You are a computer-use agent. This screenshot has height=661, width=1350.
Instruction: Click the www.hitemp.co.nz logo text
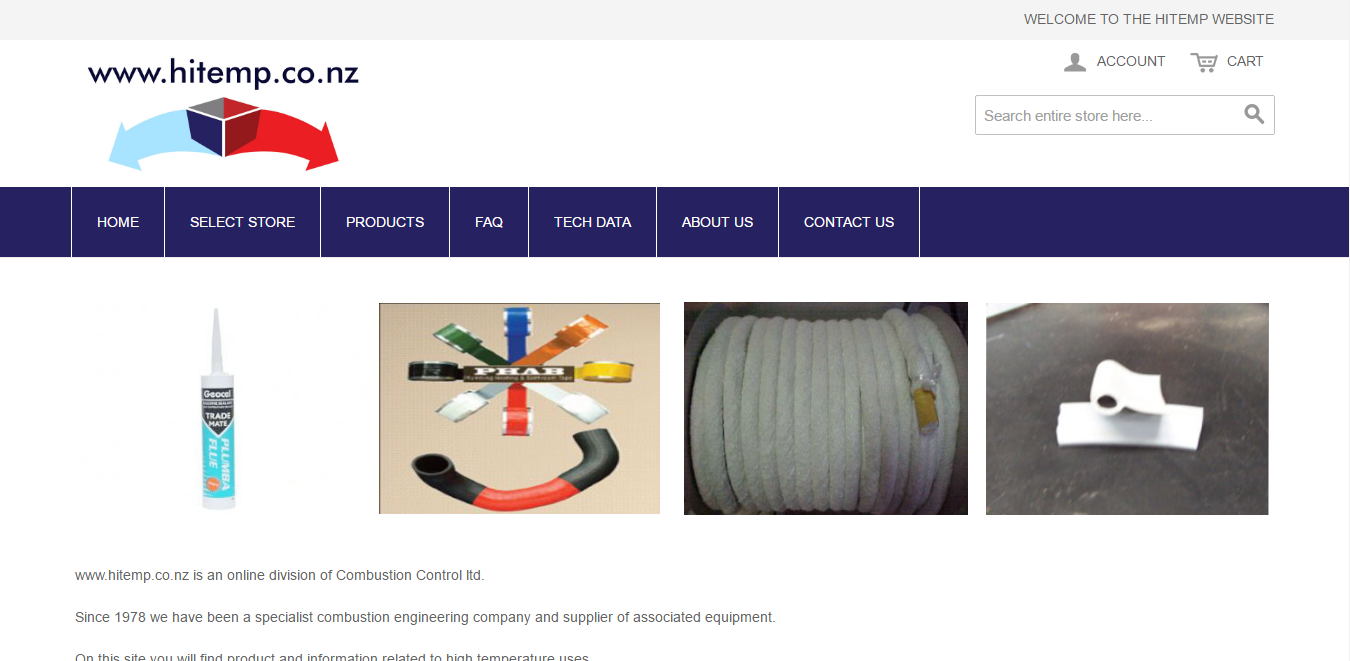(x=223, y=73)
